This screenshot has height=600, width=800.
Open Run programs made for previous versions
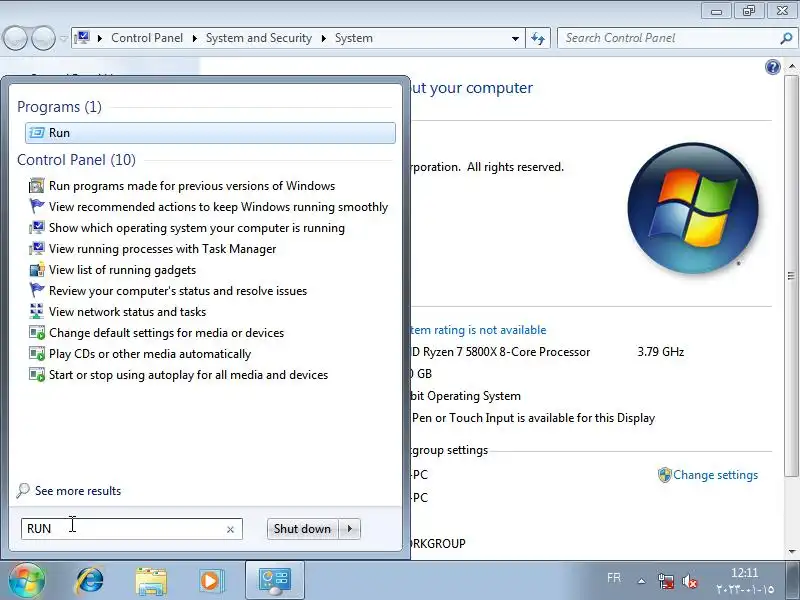192,186
